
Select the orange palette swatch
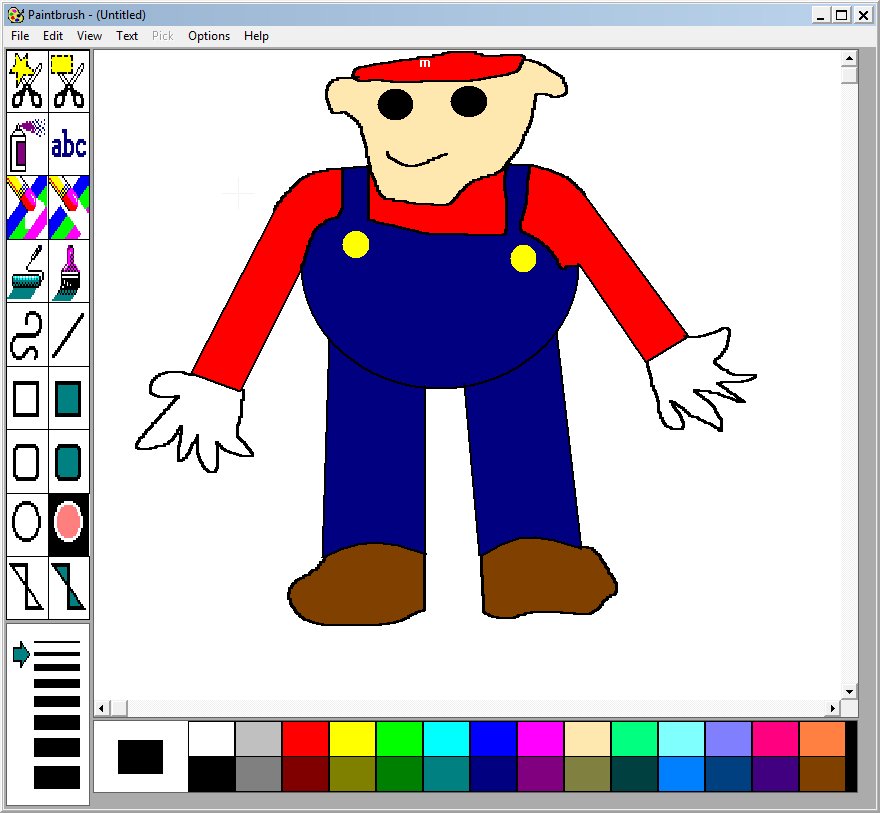(822, 739)
